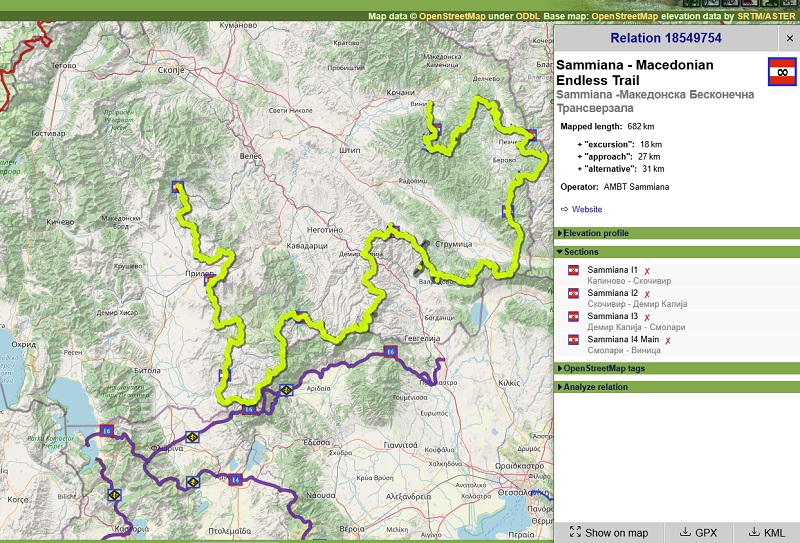
Task: Click the route icon left of Sammiana I4 Main
Action: (575, 340)
